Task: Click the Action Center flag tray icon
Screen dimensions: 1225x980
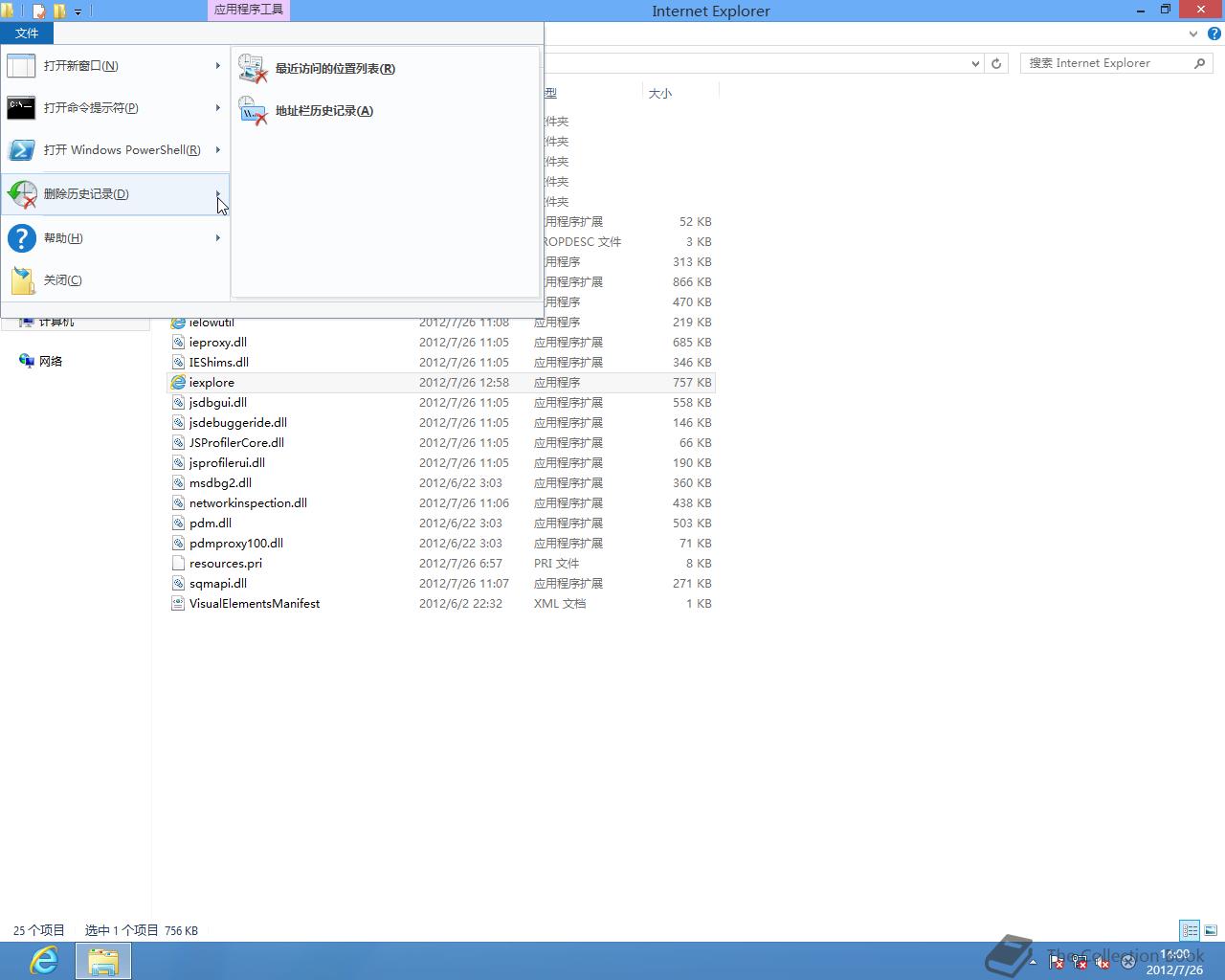Action: [1057, 962]
